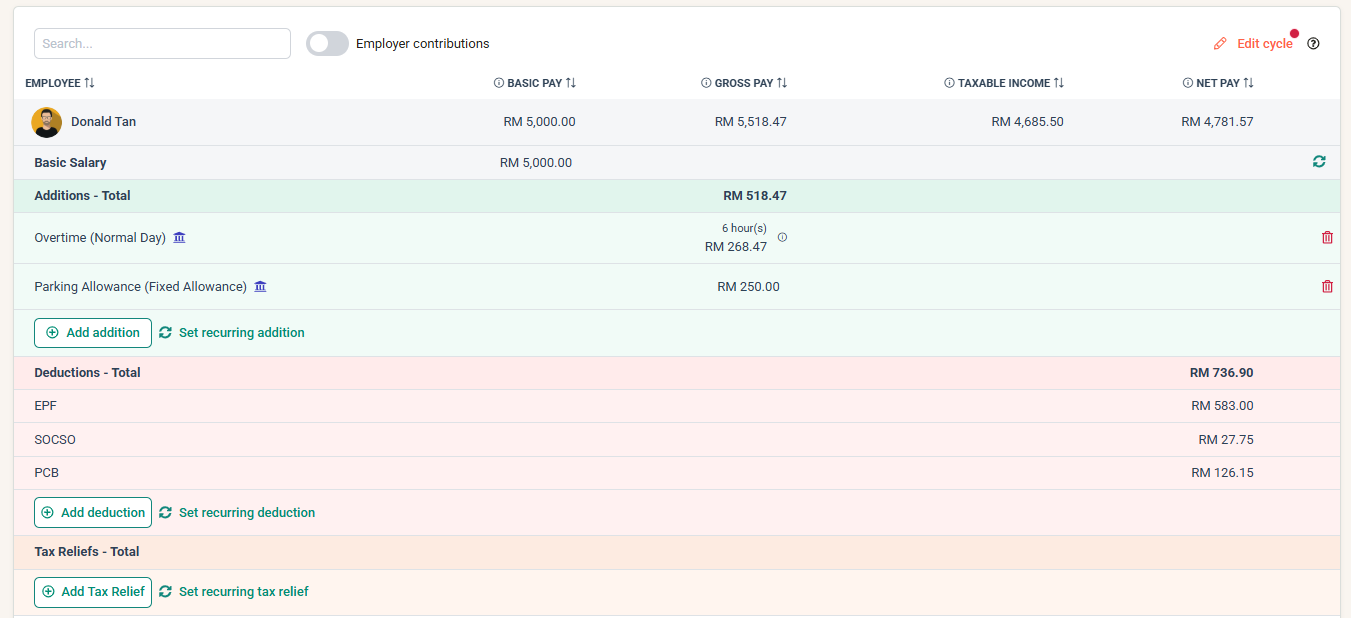Image resolution: width=1351 pixels, height=618 pixels.
Task: Click the bank icon beside Overtime (Normal Day)
Action: pyautogui.click(x=179, y=237)
